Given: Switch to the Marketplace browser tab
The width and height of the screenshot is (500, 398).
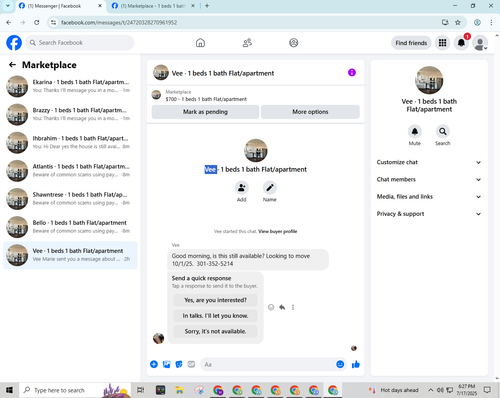Looking at the screenshot, I should (152, 6).
